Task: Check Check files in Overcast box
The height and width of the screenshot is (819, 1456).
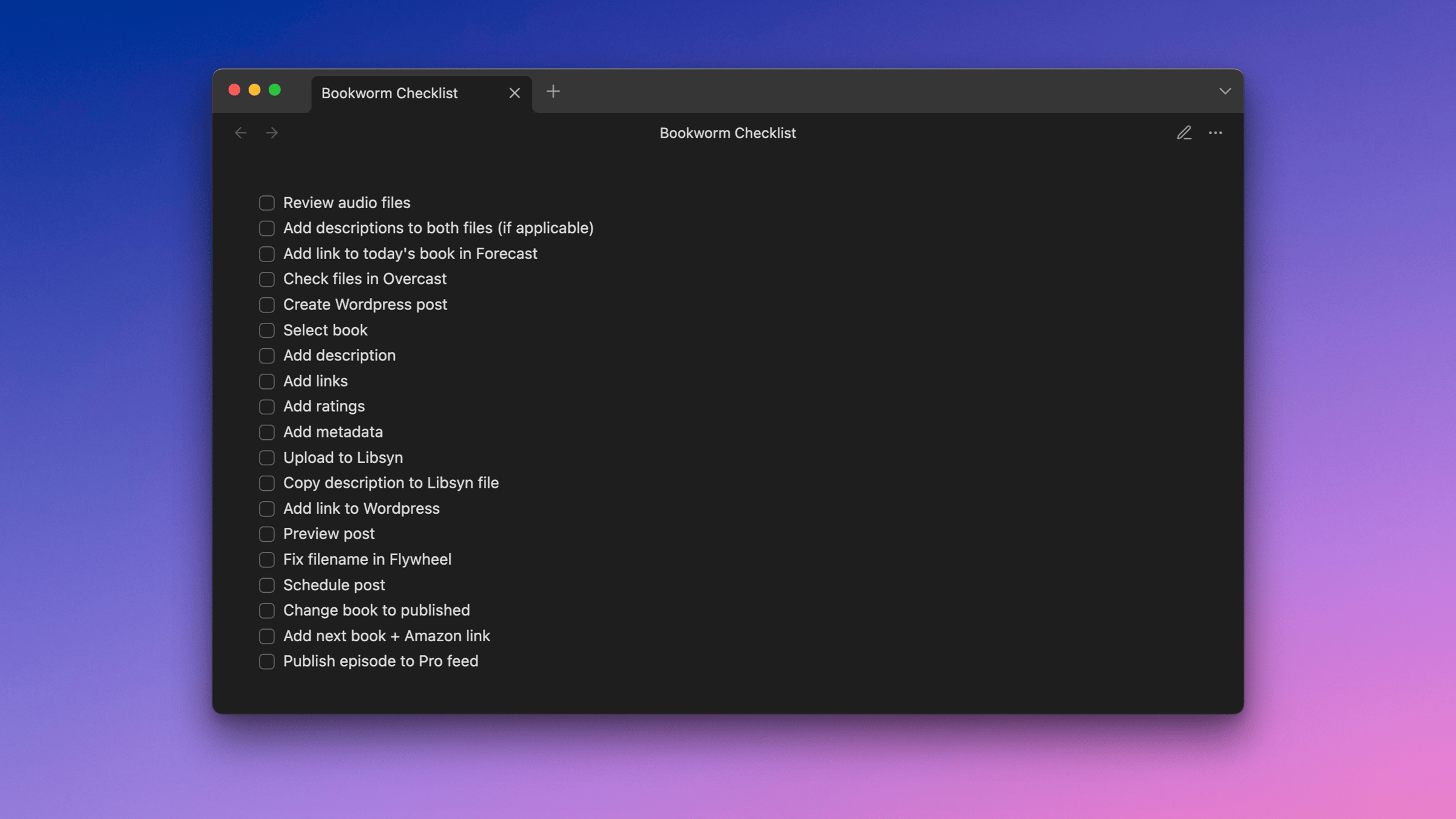Action: [x=266, y=279]
